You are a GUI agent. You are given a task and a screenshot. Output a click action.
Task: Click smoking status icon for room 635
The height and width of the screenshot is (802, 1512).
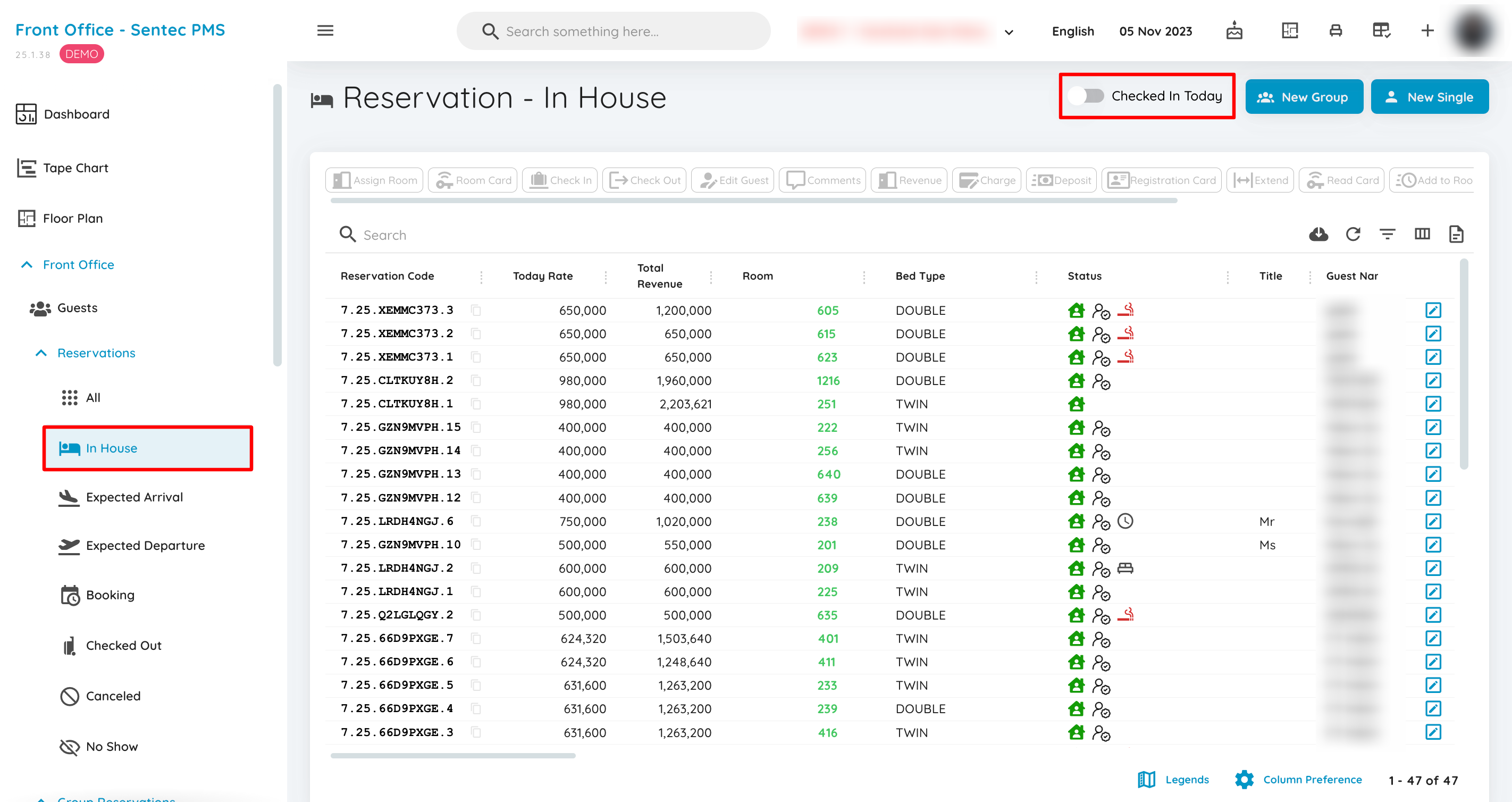pyautogui.click(x=1124, y=615)
